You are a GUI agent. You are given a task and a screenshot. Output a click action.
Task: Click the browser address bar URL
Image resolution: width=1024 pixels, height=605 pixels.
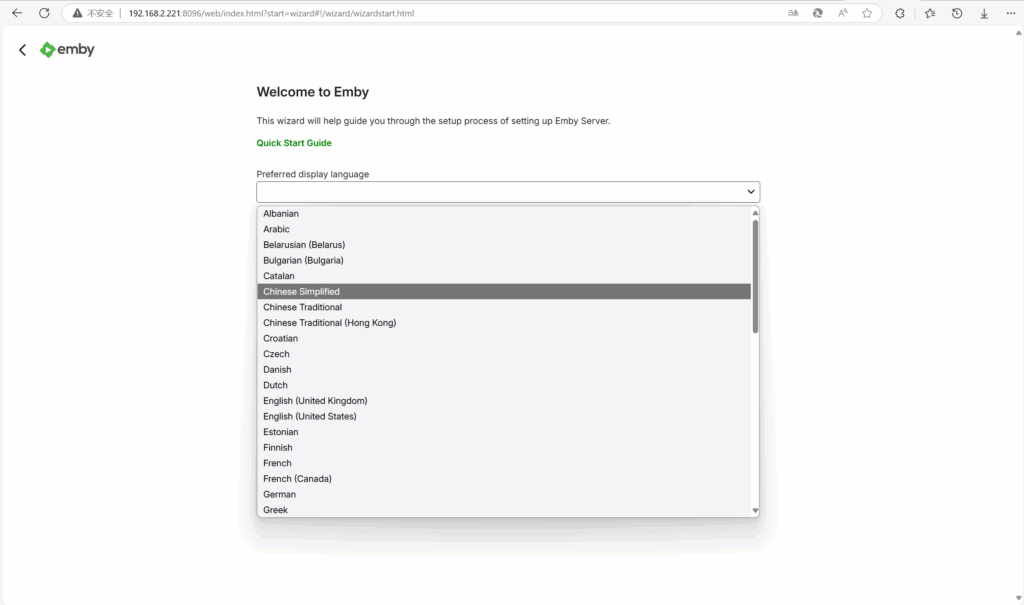[270, 14]
